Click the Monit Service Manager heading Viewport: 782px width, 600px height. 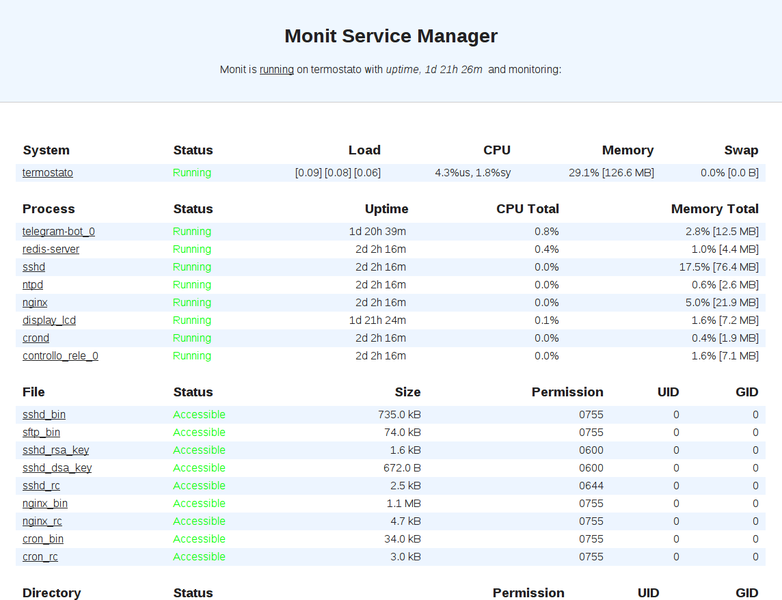coord(391,36)
